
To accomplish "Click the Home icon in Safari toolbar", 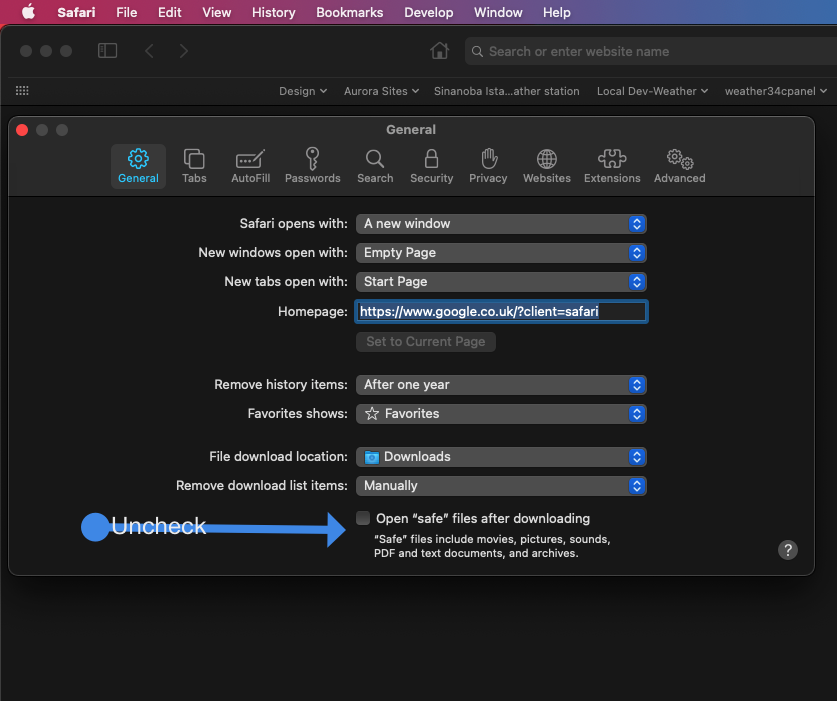I will pyautogui.click(x=439, y=51).
